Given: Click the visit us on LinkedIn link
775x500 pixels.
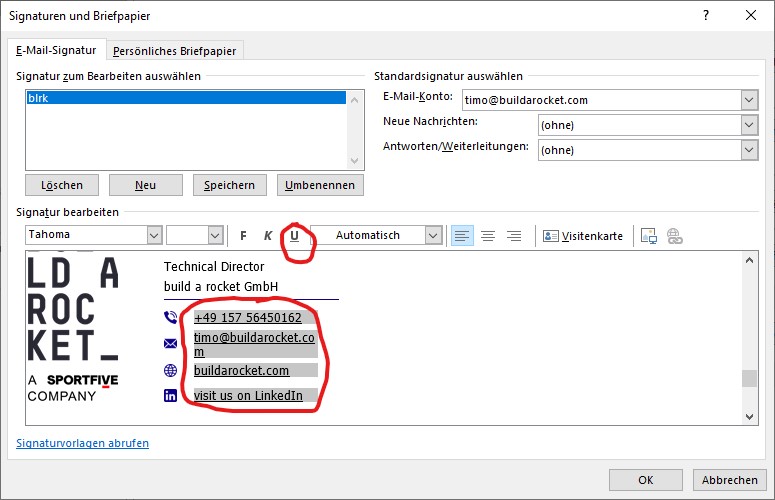Looking at the screenshot, I should pos(248,396).
